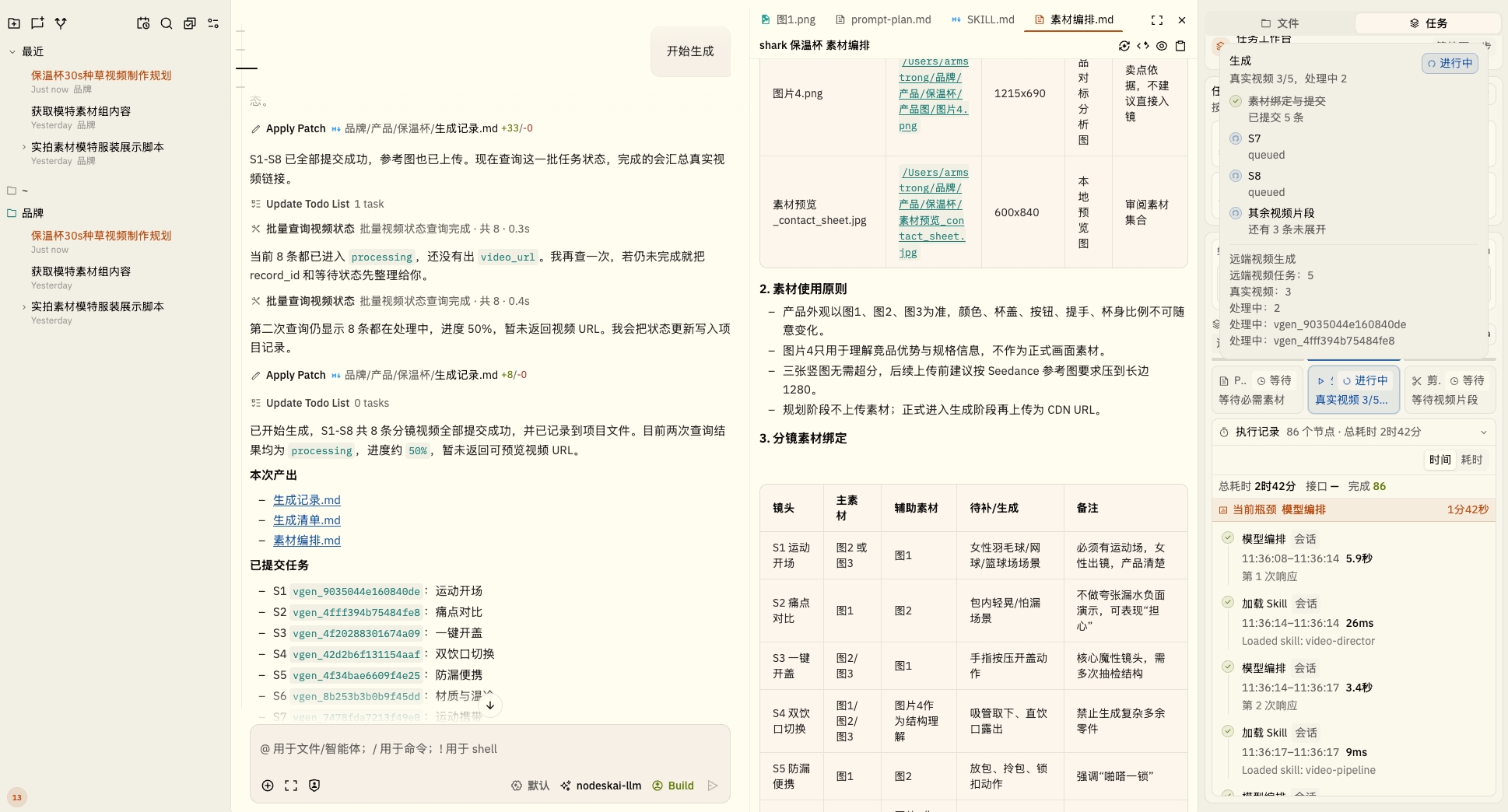Select the 等待视频片段 stage card
This screenshot has height=812, width=1508.
[1450, 390]
